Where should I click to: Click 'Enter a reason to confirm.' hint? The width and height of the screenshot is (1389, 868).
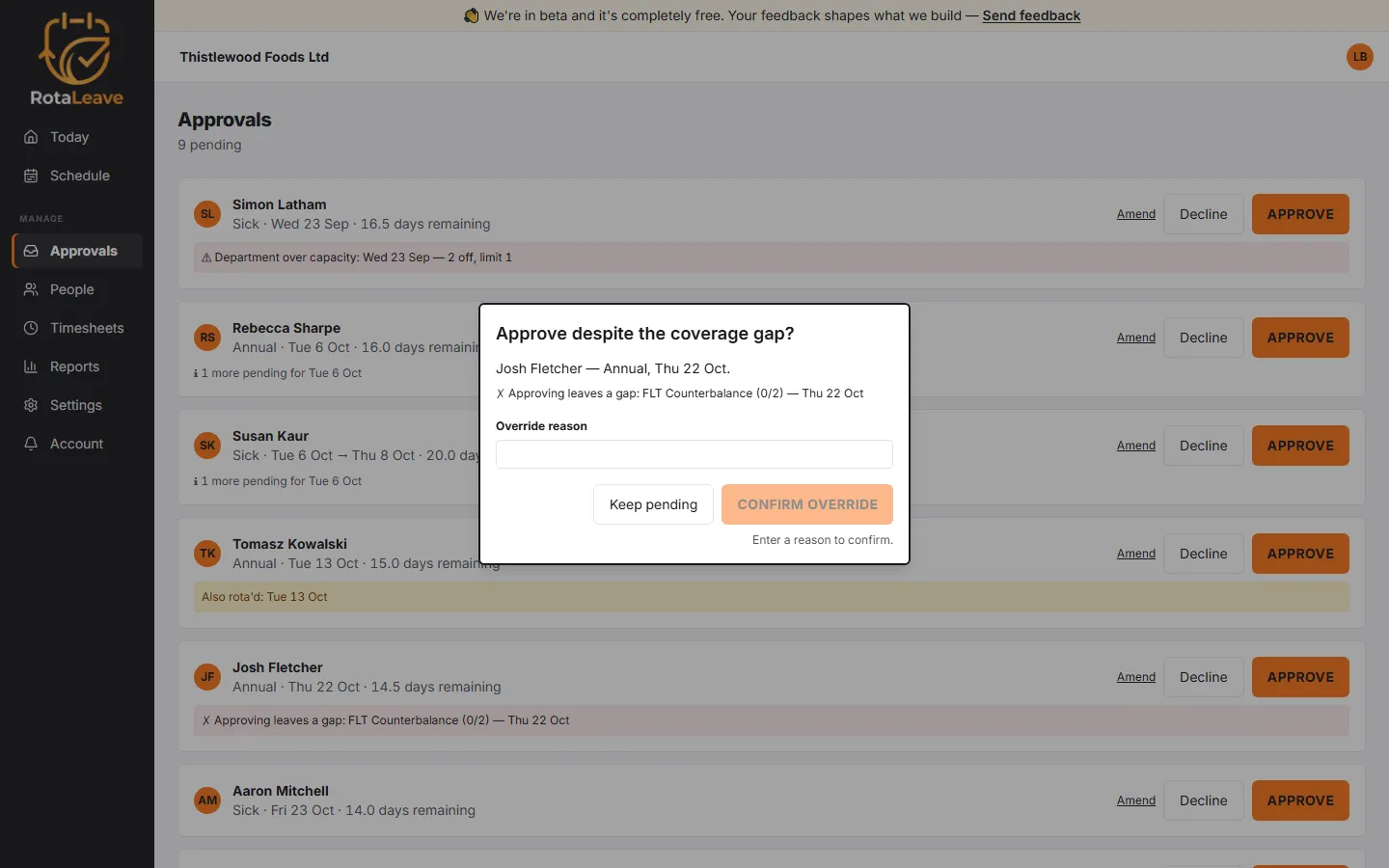pos(823,540)
